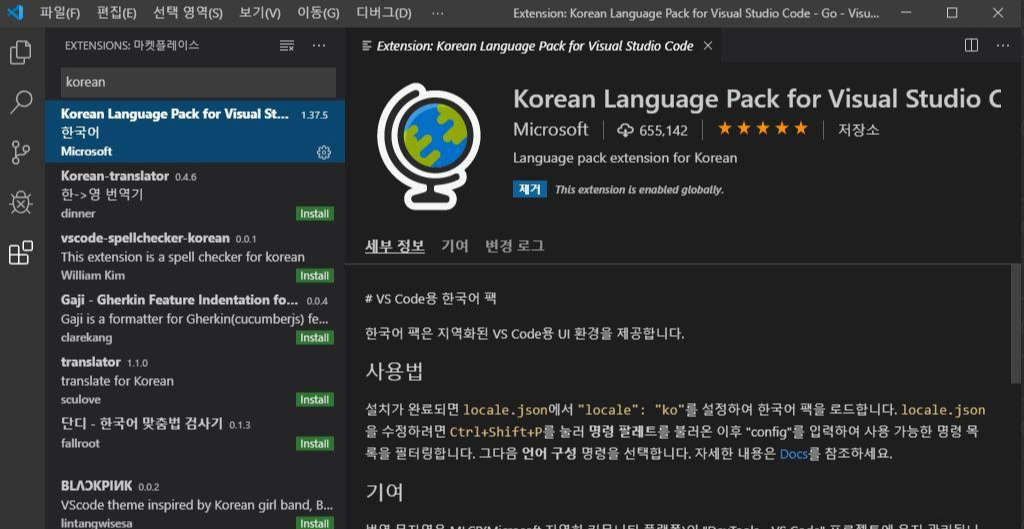This screenshot has height=529, width=1024.
Task: Install the Gaji Gherkin extension
Action: [315, 338]
